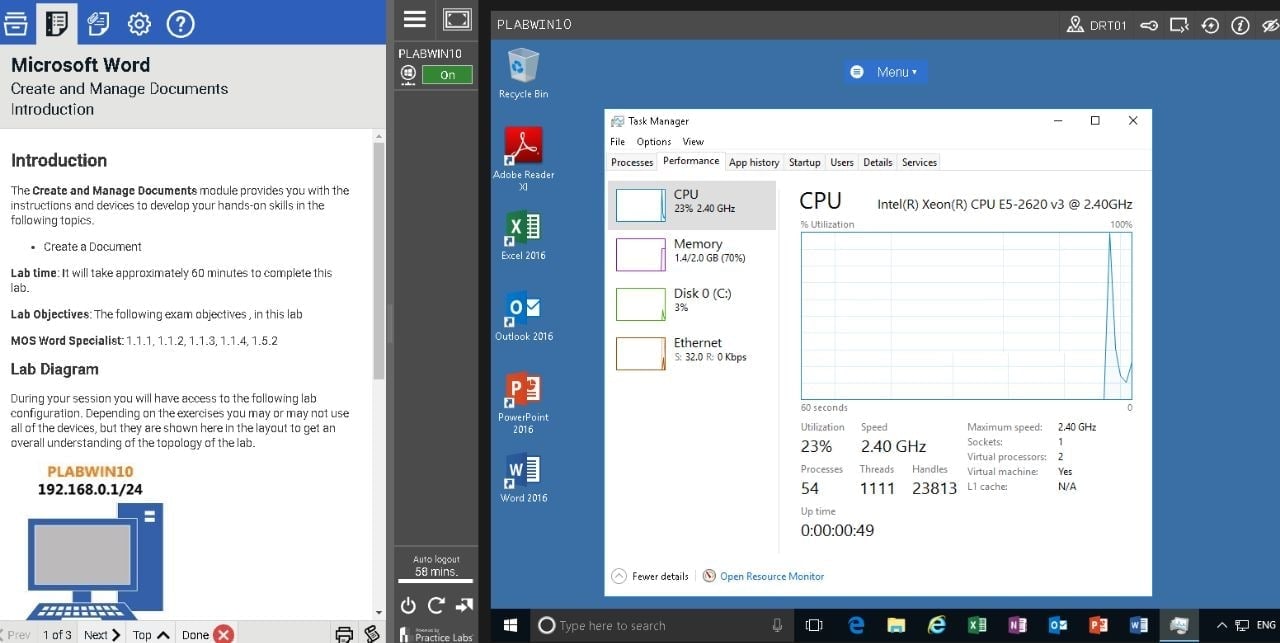Click the Excel icon in the taskbar
Viewport: 1280px width, 643px height.
(x=977, y=625)
